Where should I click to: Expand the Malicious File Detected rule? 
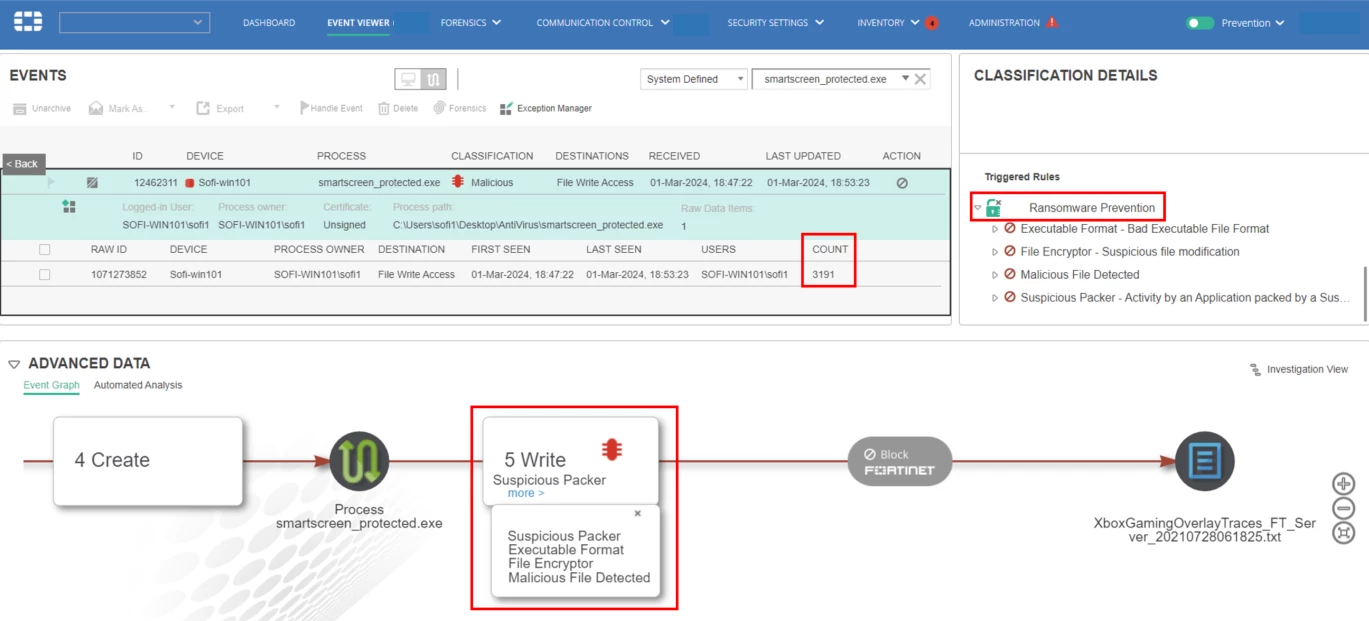(995, 275)
